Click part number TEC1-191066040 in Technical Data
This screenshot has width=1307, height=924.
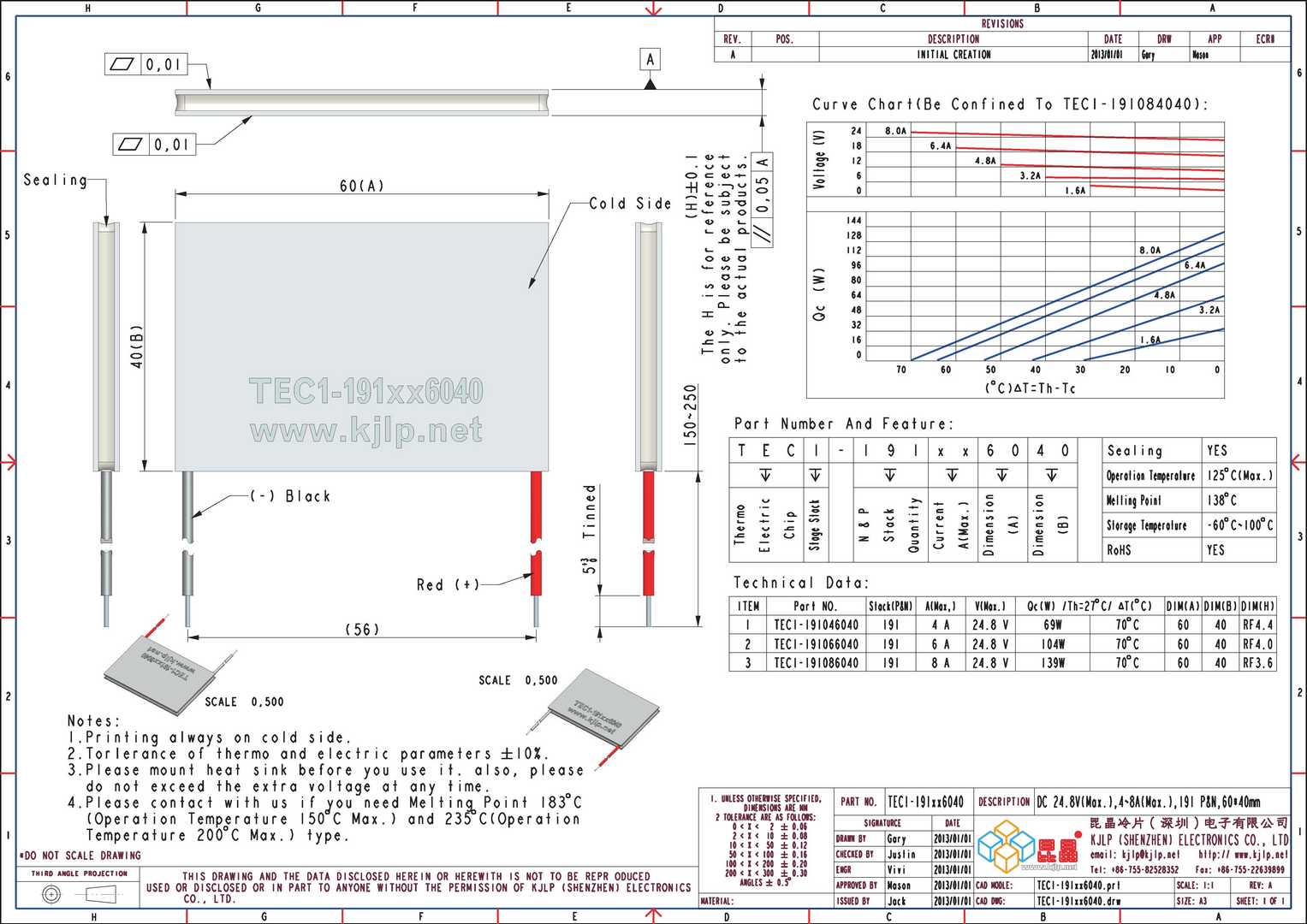tap(816, 644)
